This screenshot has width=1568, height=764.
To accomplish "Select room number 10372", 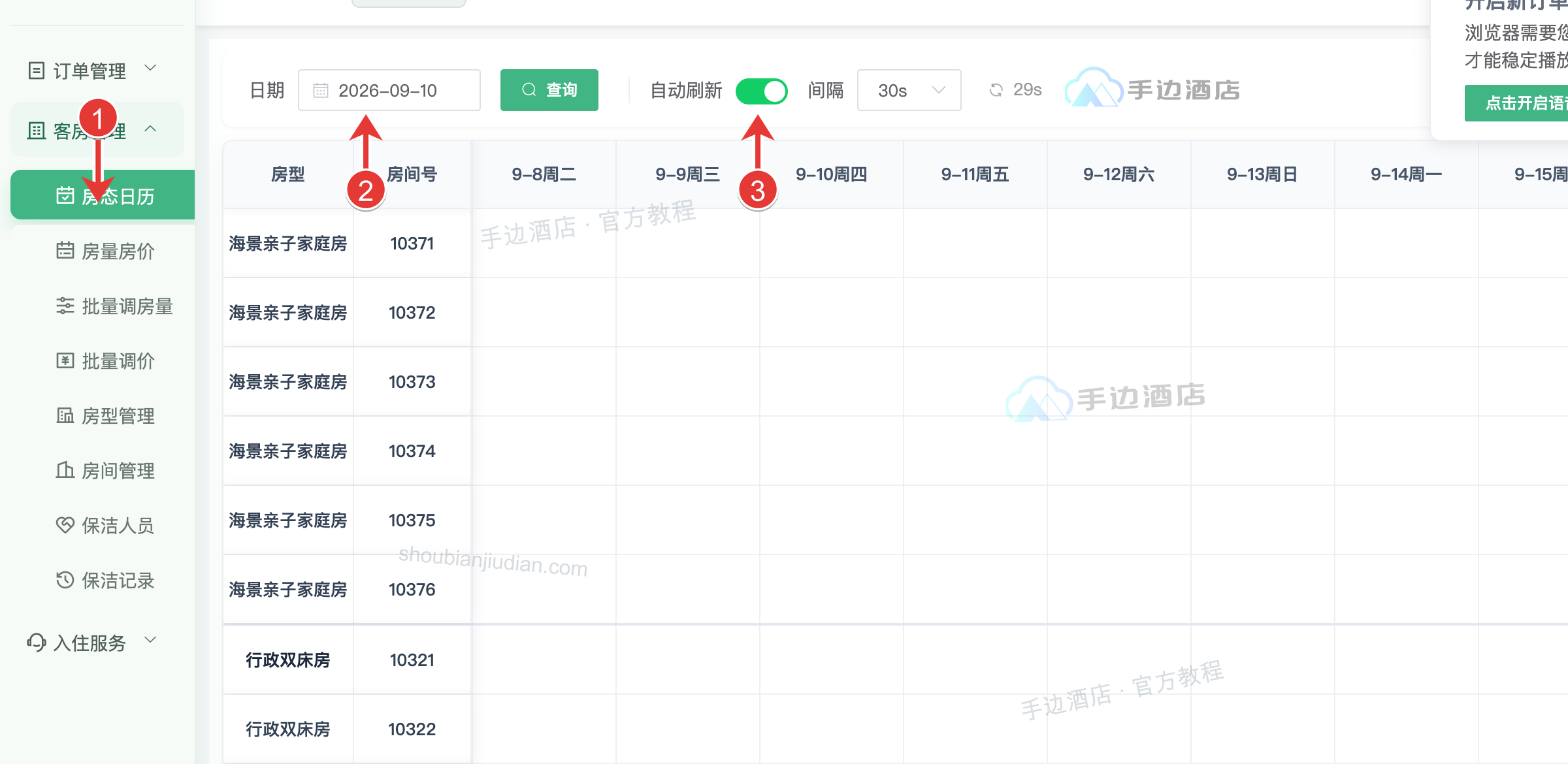I will pos(412,313).
